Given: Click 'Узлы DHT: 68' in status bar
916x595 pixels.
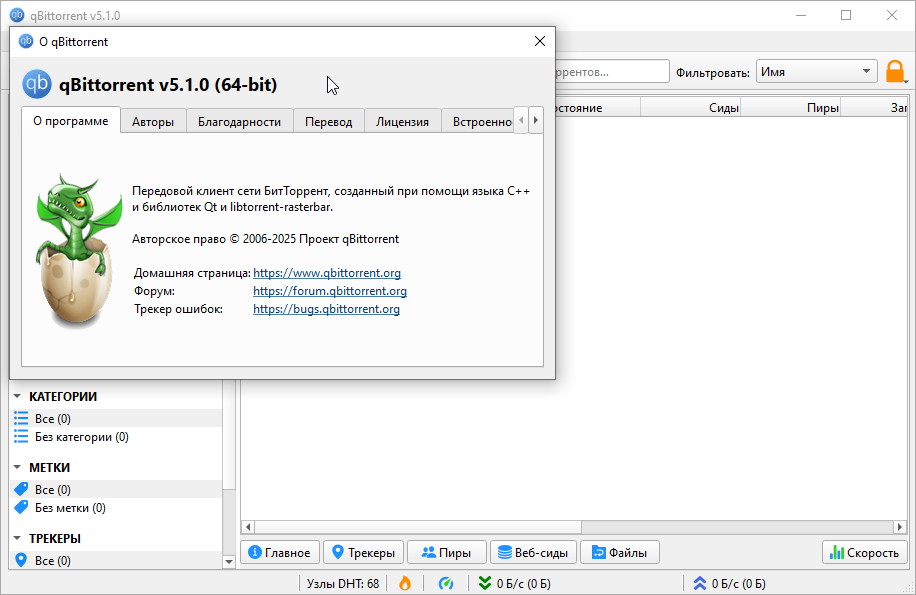Looking at the screenshot, I should pos(343,583).
